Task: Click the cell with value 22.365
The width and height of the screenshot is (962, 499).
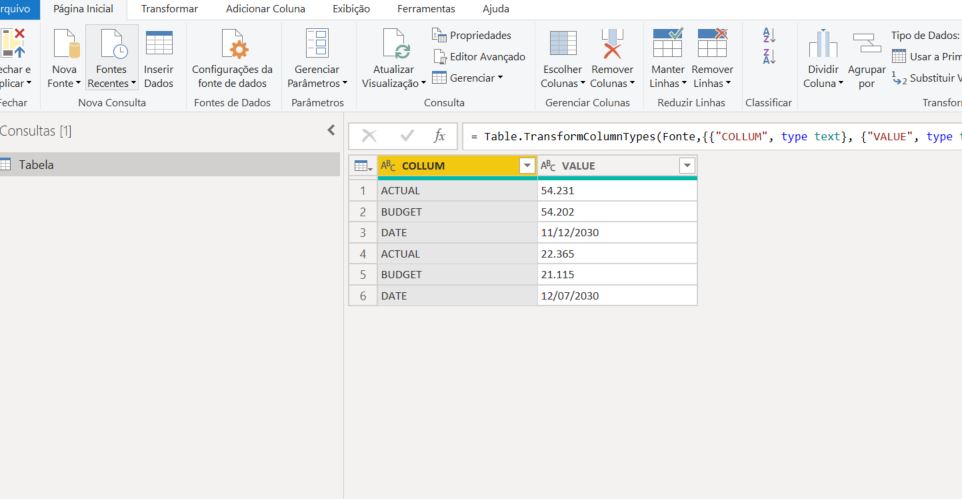Action: 617,253
